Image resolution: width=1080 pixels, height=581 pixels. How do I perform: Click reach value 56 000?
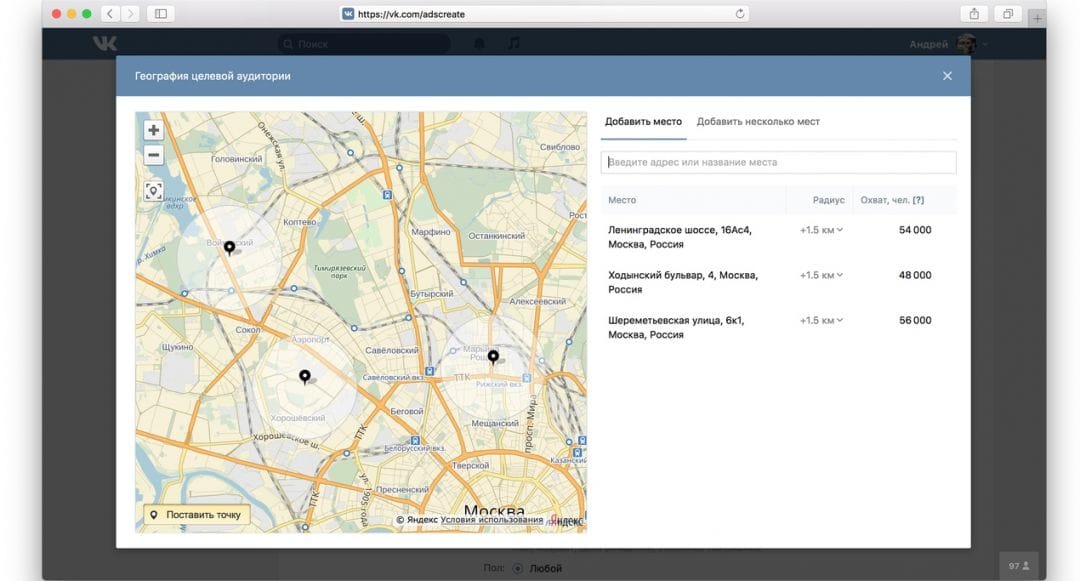[x=915, y=321]
